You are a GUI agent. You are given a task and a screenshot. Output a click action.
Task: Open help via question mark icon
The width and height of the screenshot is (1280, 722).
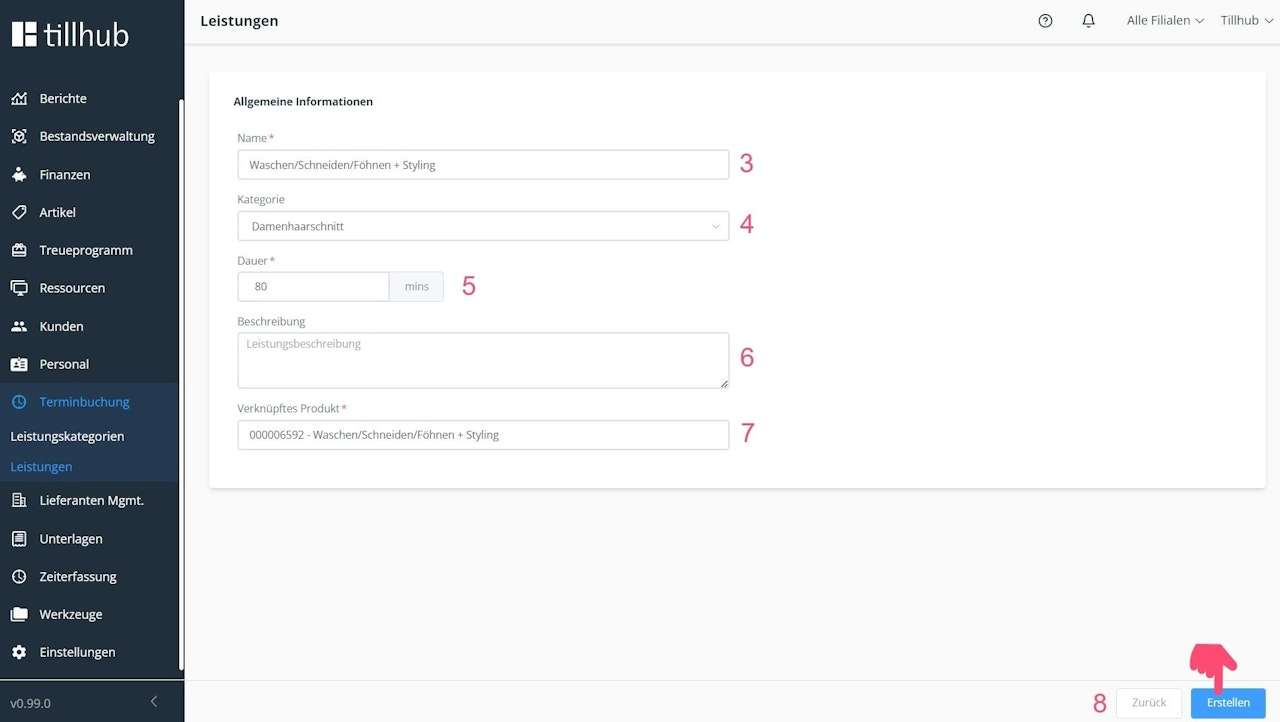click(1045, 20)
